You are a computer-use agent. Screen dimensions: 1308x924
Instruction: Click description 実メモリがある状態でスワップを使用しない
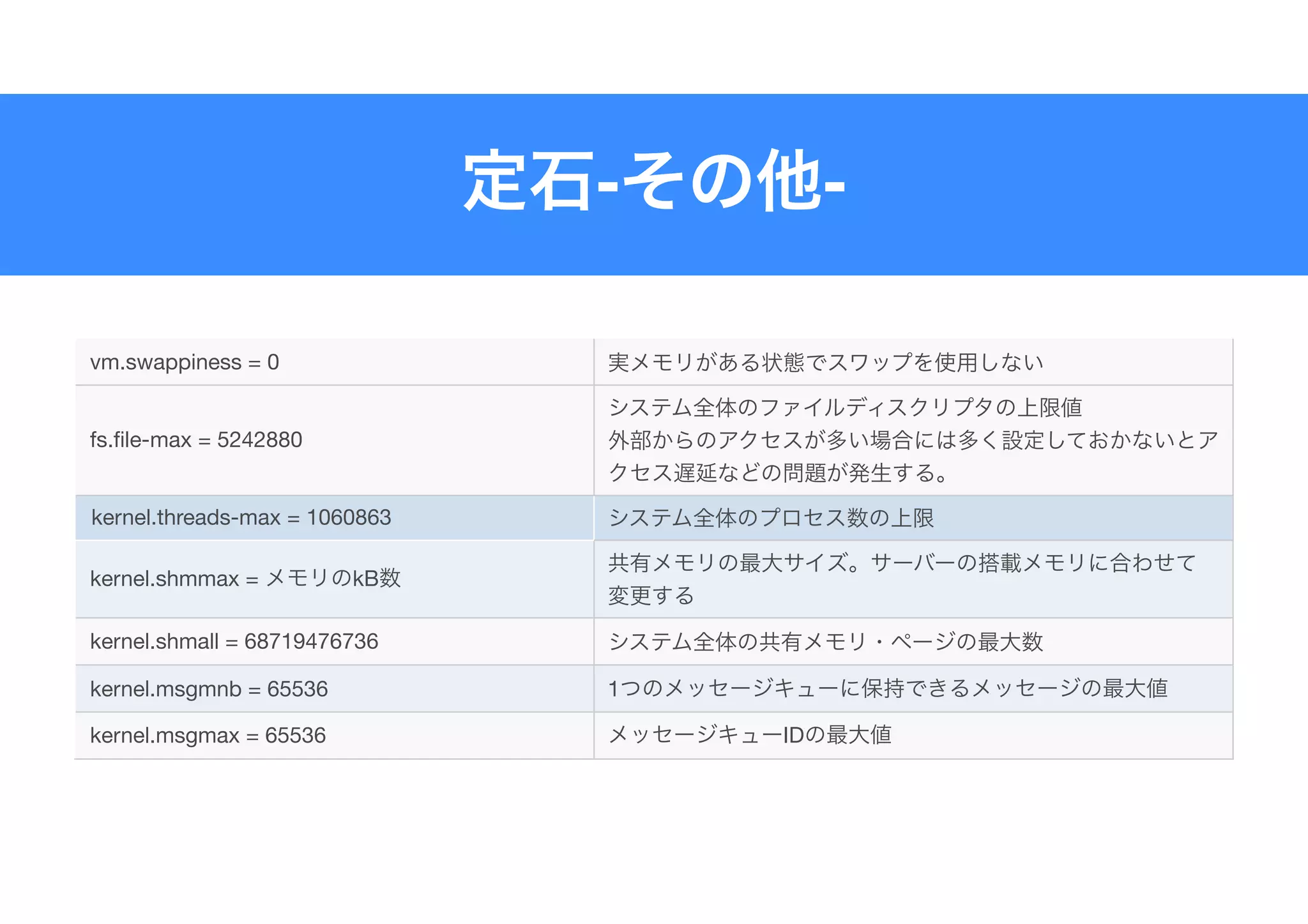point(825,362)
